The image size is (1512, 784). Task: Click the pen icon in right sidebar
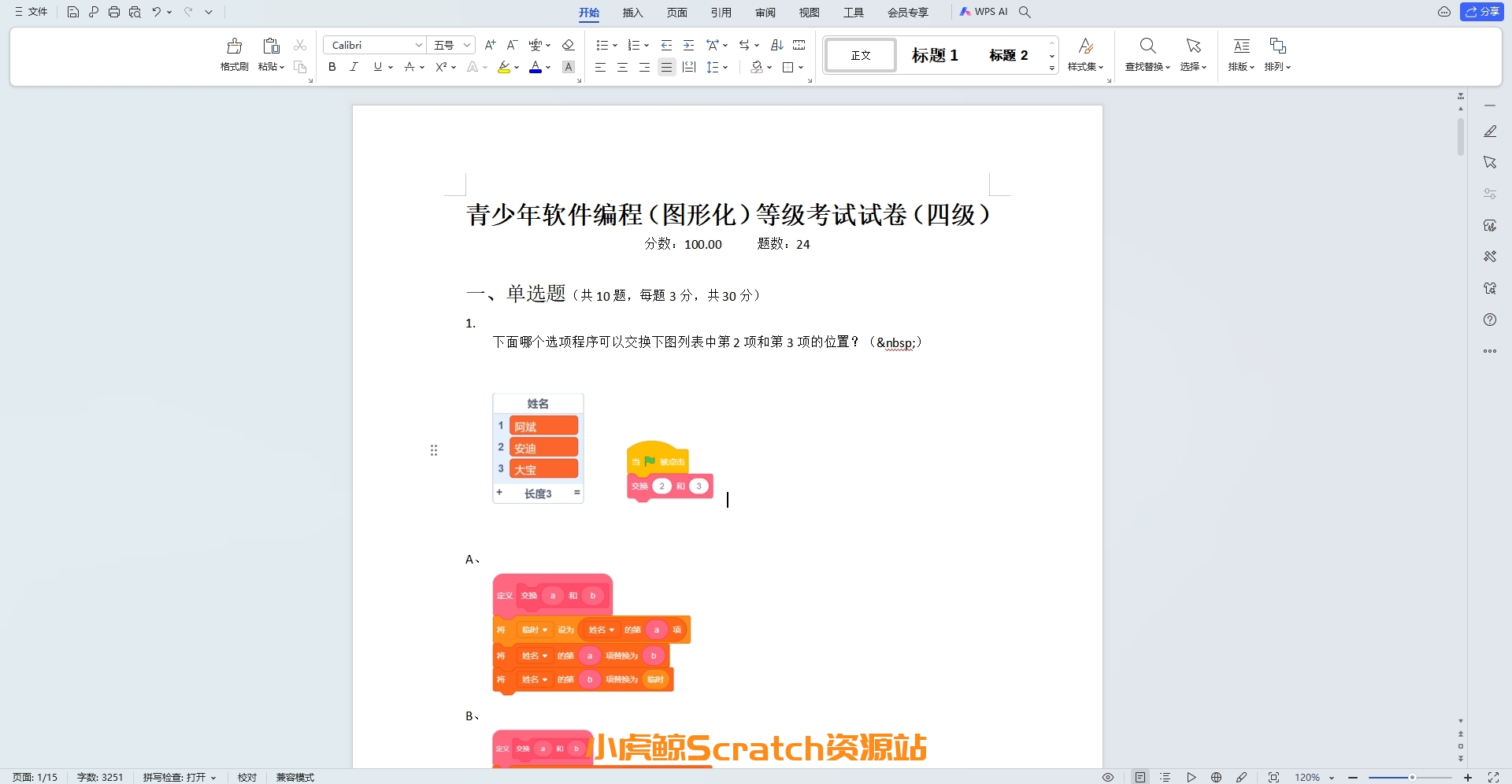pyautogui.click(x=1490, y=131)
